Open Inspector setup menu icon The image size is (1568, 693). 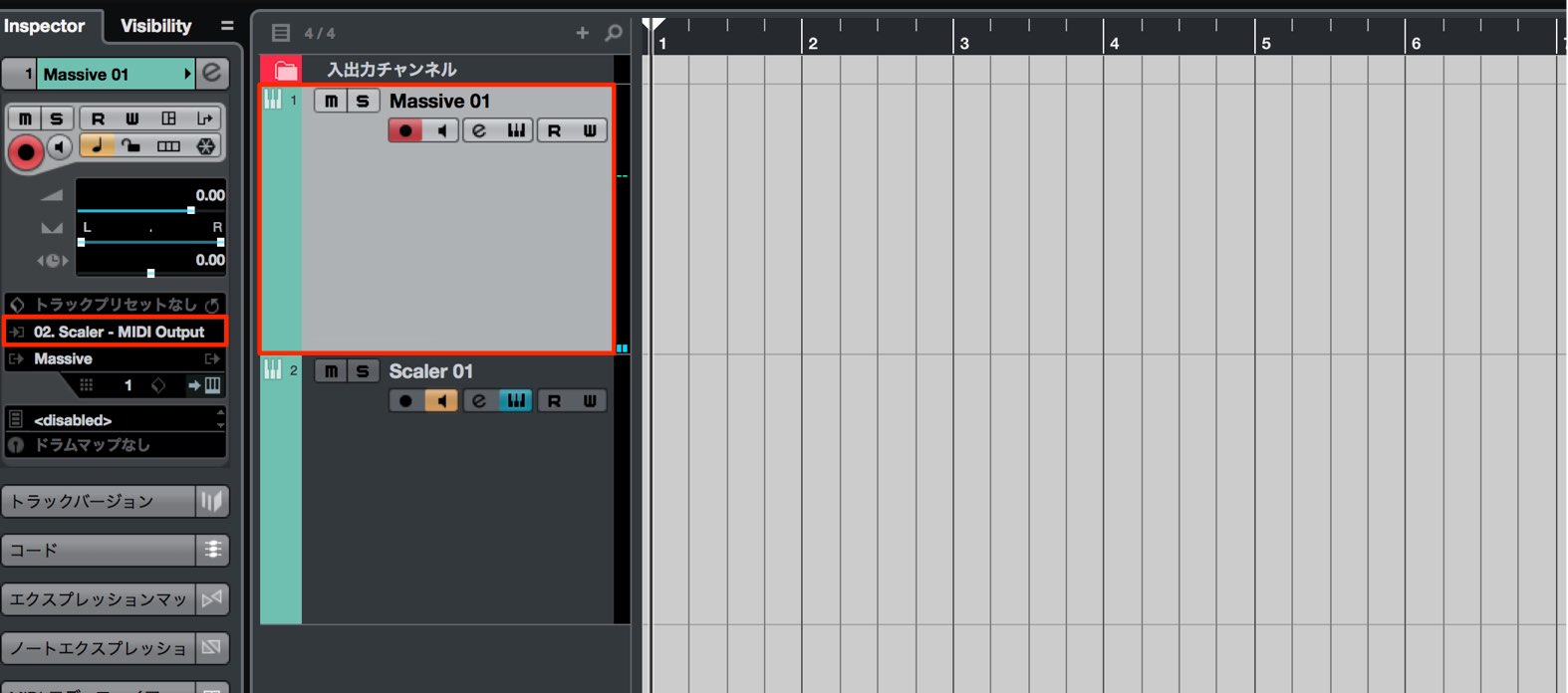(227, 26)
